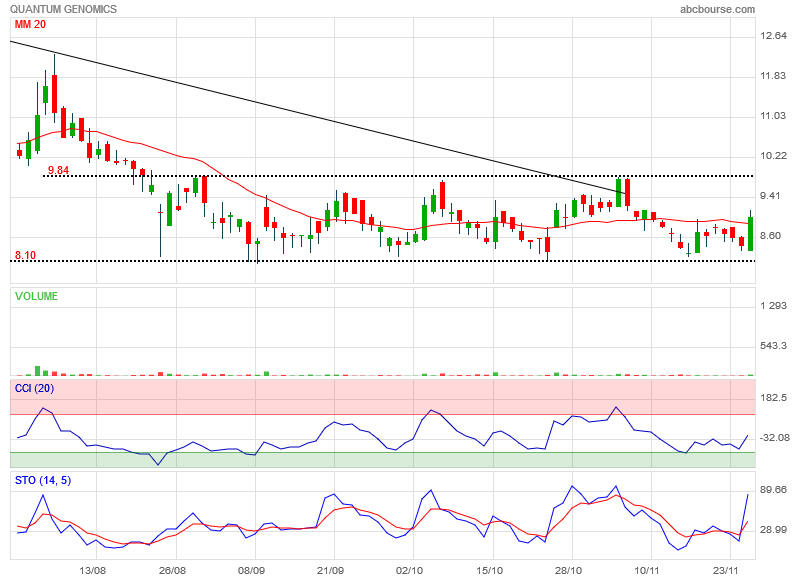800x580 pixels.
Task: Select the MM 20 moving average label
Action: [30, 24]
